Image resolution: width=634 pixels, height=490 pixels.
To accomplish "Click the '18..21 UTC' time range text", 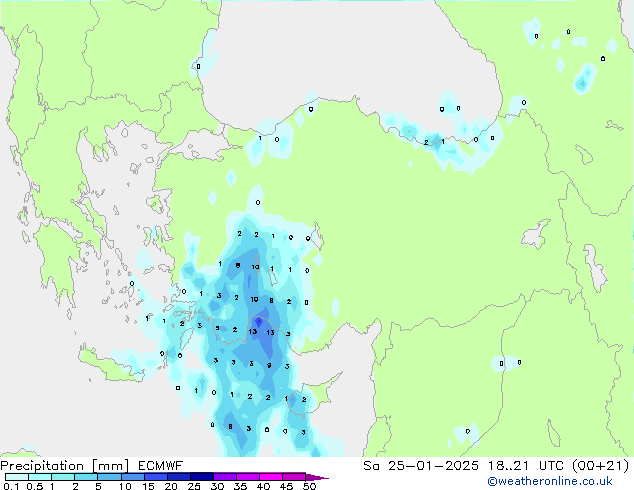I will pyautogui.click(x=526, y=466).
